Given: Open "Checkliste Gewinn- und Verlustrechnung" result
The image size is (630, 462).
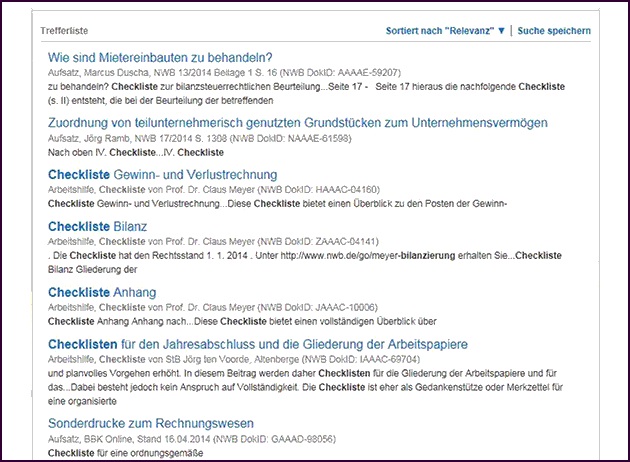Looking at the screenshot, I should click(x=168, y=175).
